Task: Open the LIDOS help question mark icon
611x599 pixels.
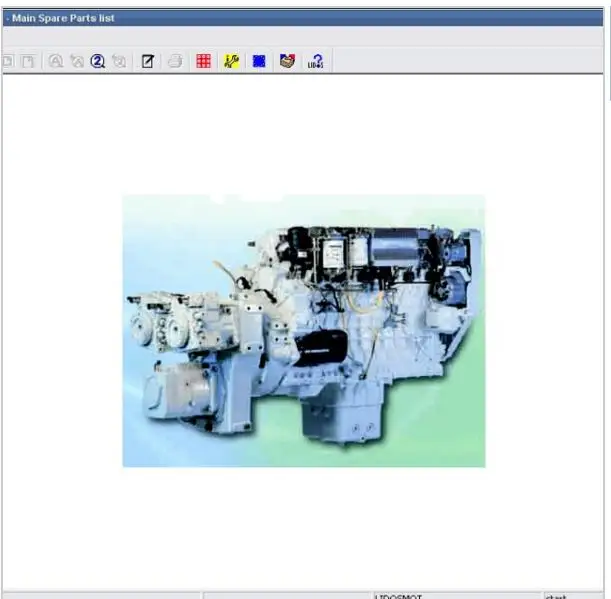Action: [x=315, y=61]
